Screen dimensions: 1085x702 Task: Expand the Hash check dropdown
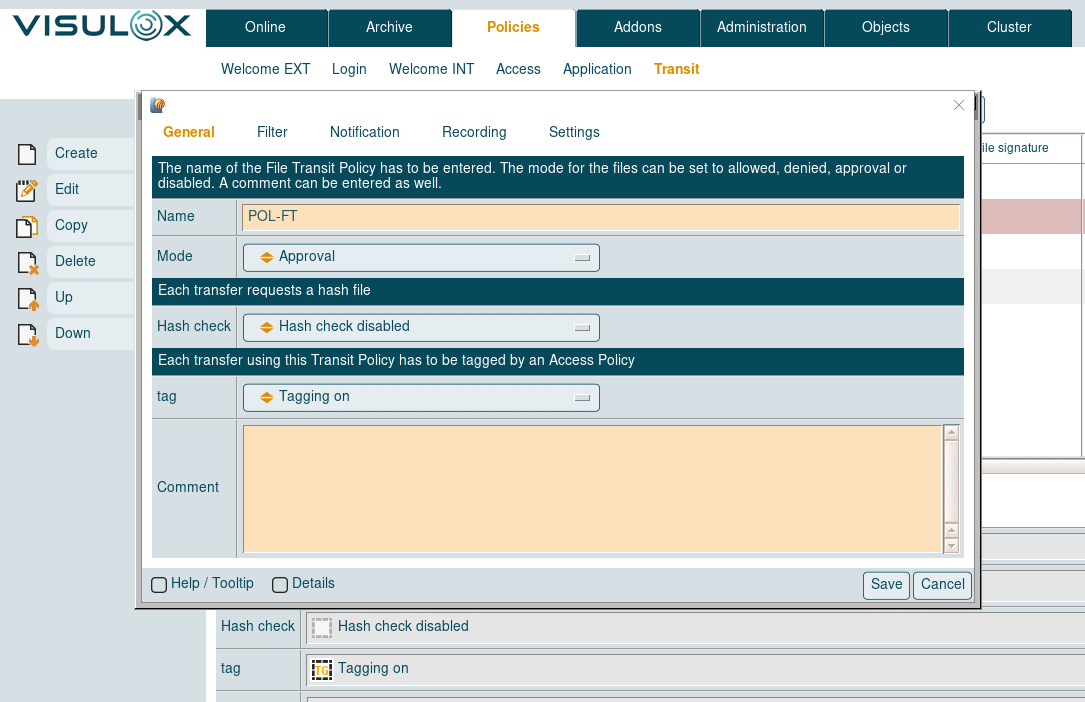421,327
